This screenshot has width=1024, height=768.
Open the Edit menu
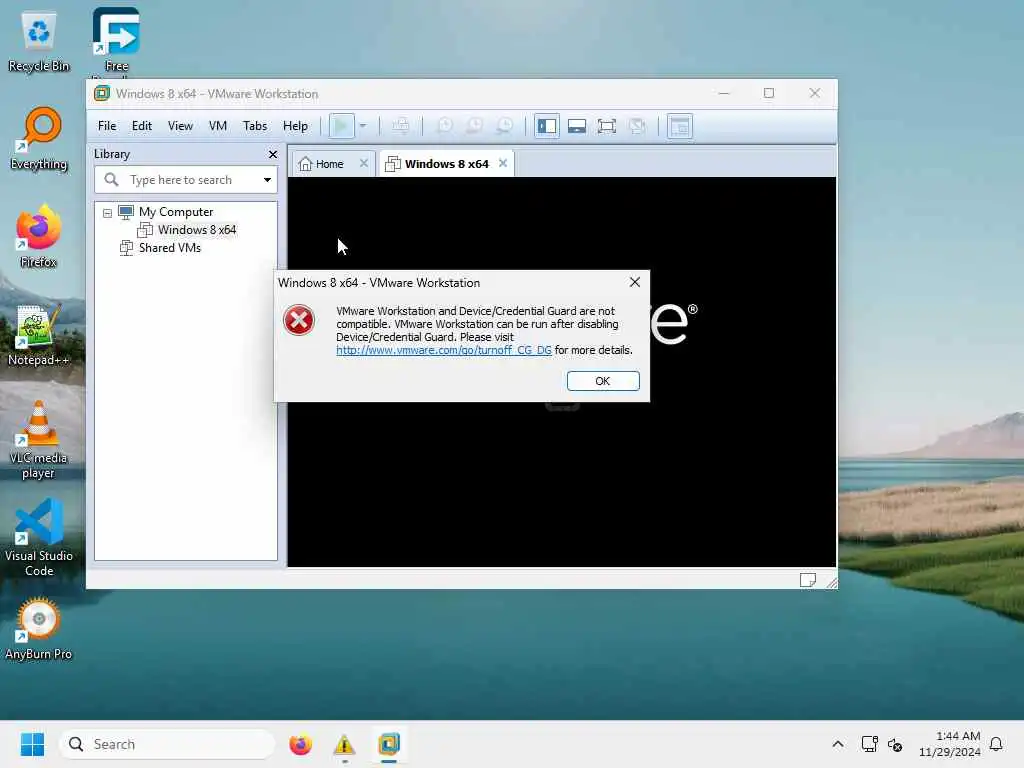coord(142,126)
